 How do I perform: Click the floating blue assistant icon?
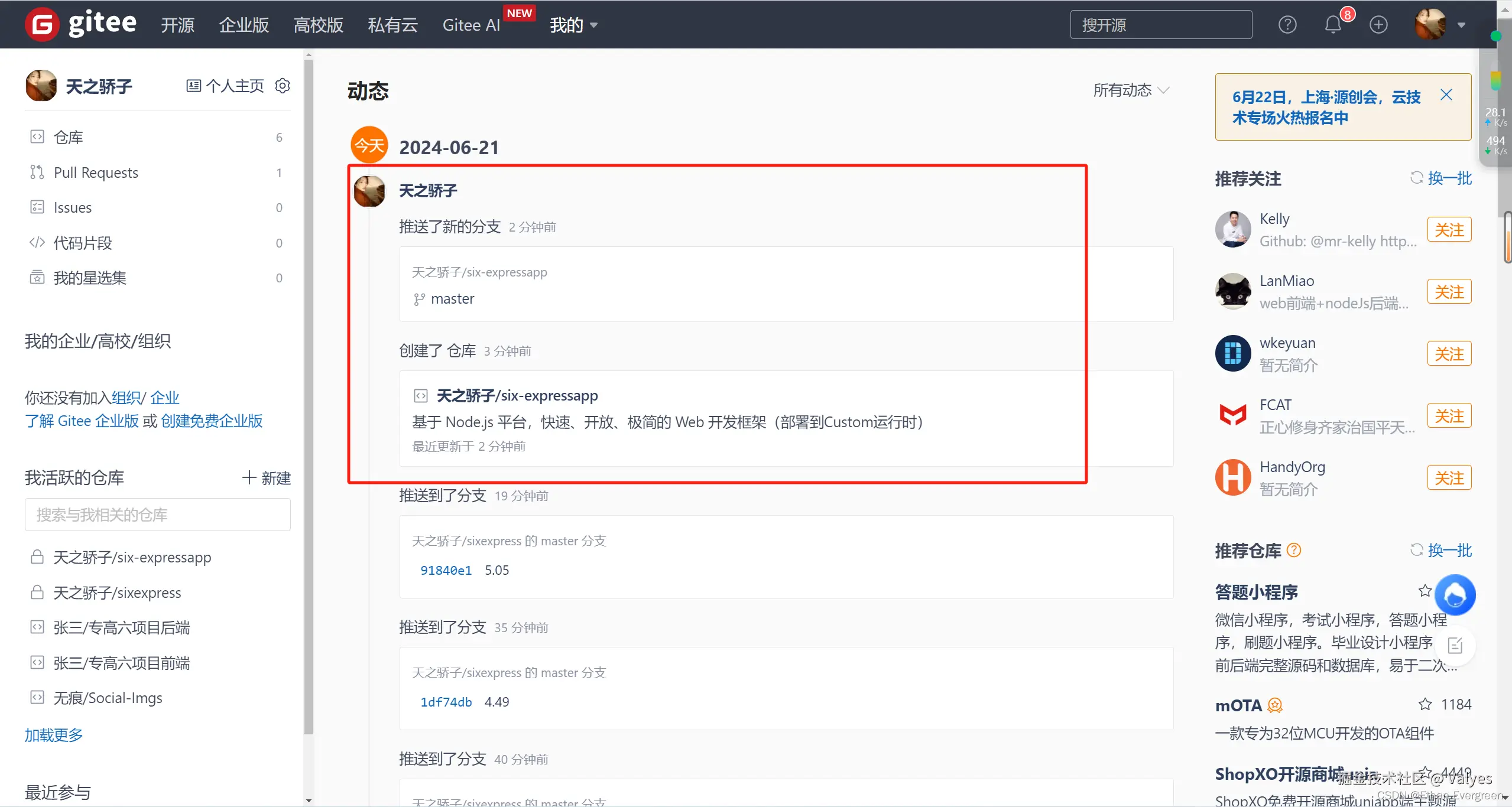coord(1455,595)
